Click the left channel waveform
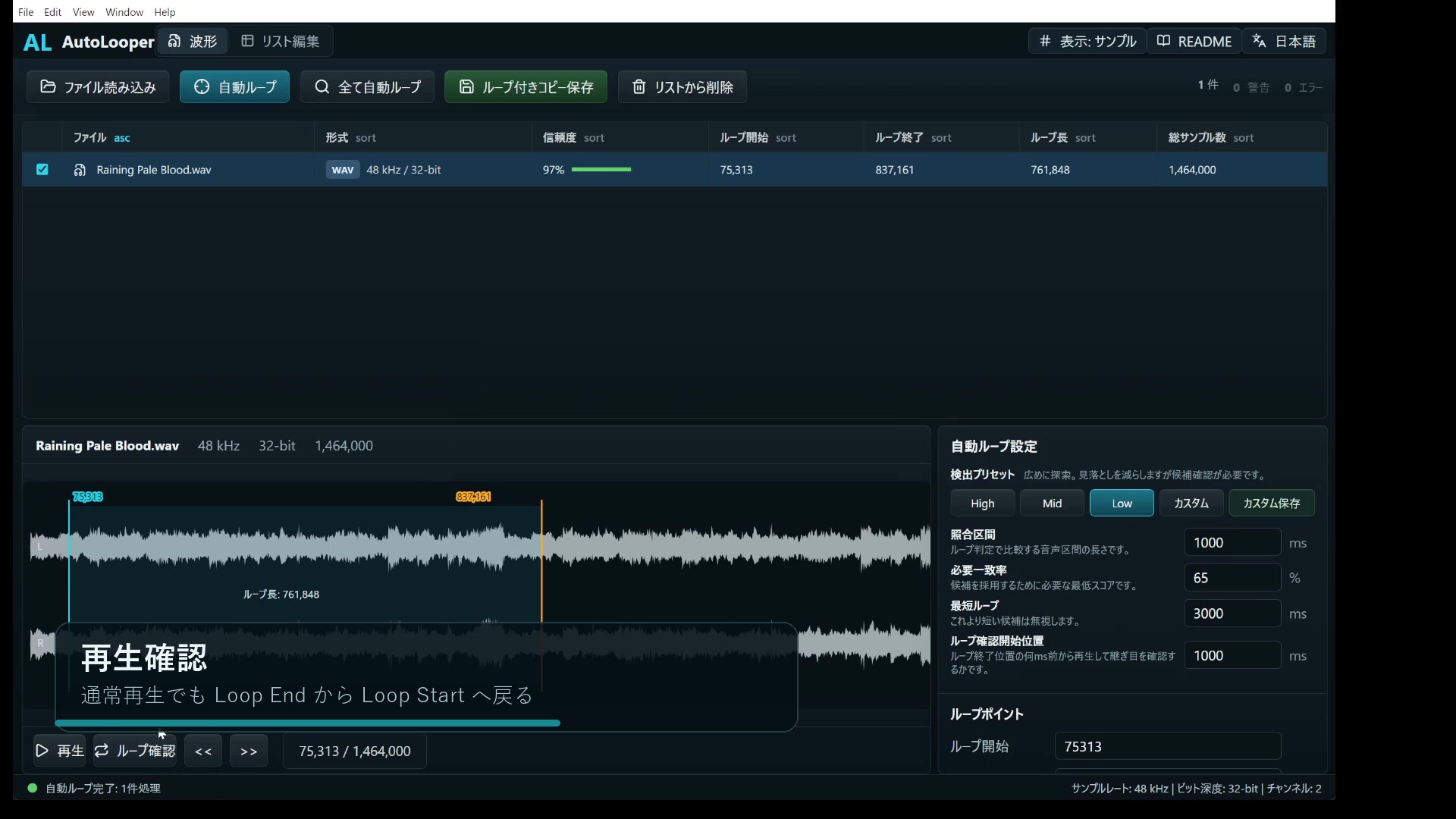1456x819 pixels. tap(480, 546)
